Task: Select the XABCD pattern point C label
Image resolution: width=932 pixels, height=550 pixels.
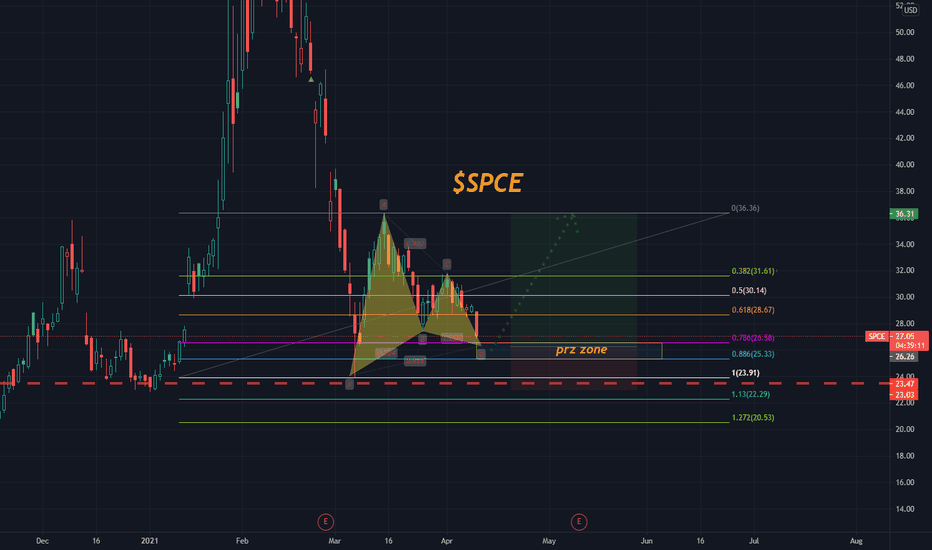Action: [446, 264]
